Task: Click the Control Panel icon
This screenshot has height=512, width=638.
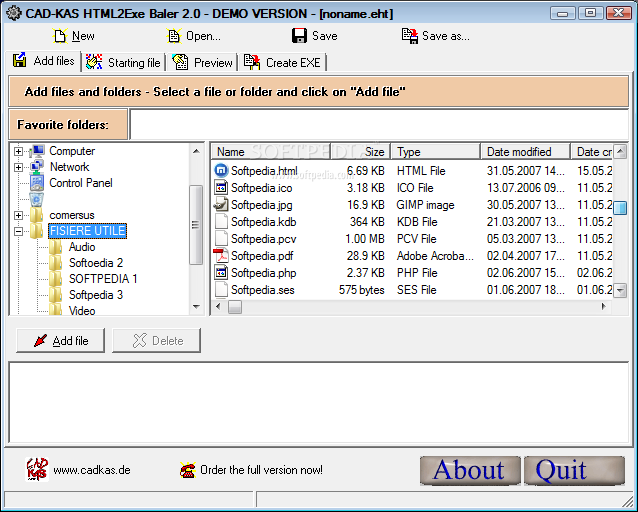Action: point(37,183)
